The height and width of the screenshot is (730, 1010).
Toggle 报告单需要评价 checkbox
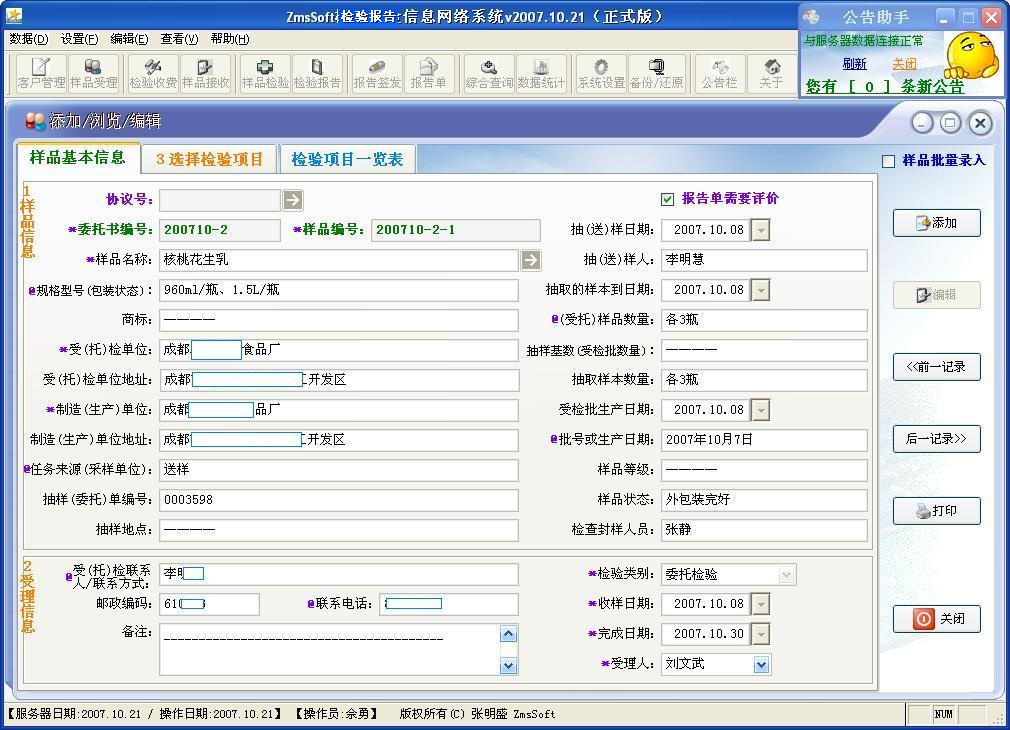coord(667,199)
